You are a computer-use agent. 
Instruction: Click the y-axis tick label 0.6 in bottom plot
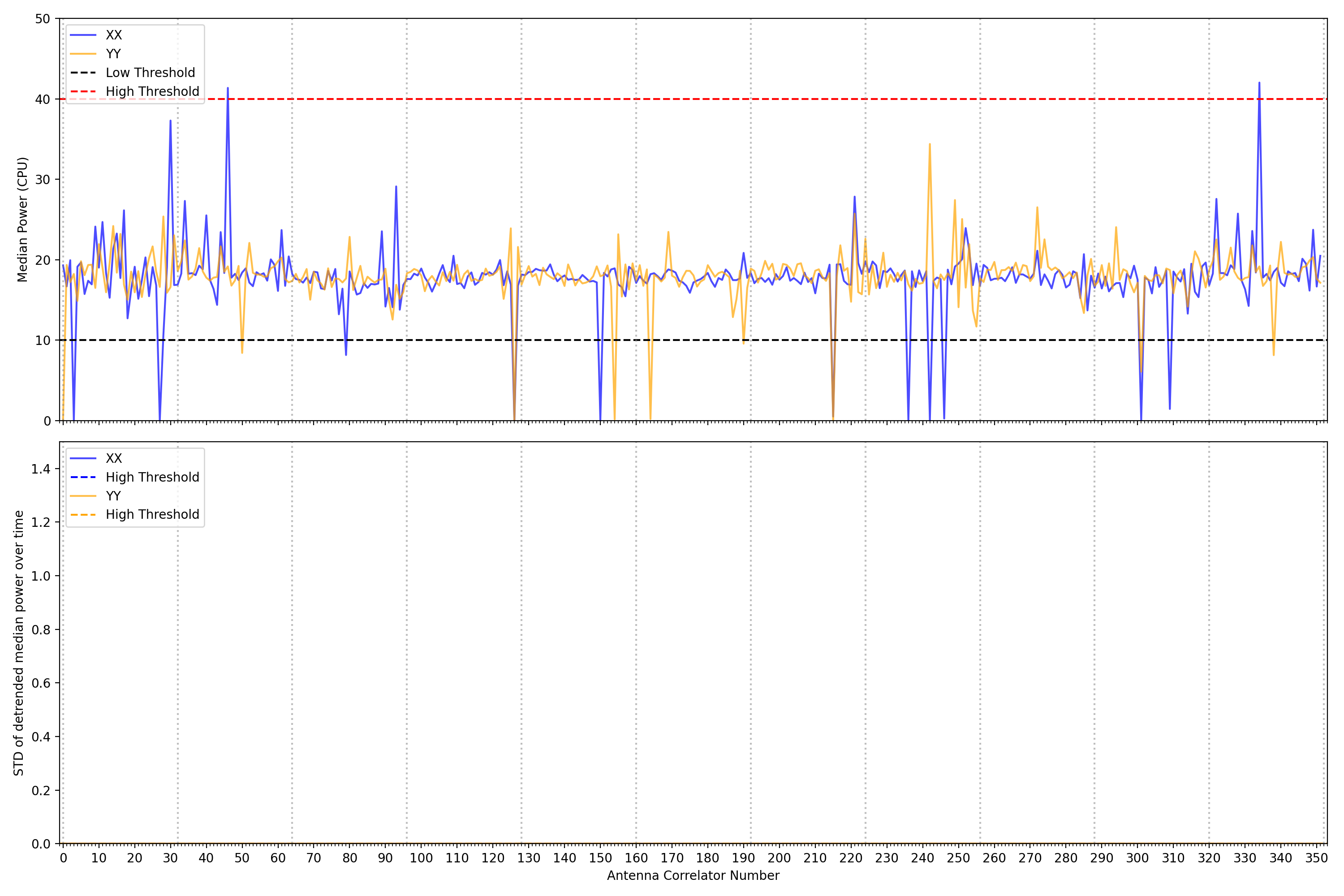[41, 684]
